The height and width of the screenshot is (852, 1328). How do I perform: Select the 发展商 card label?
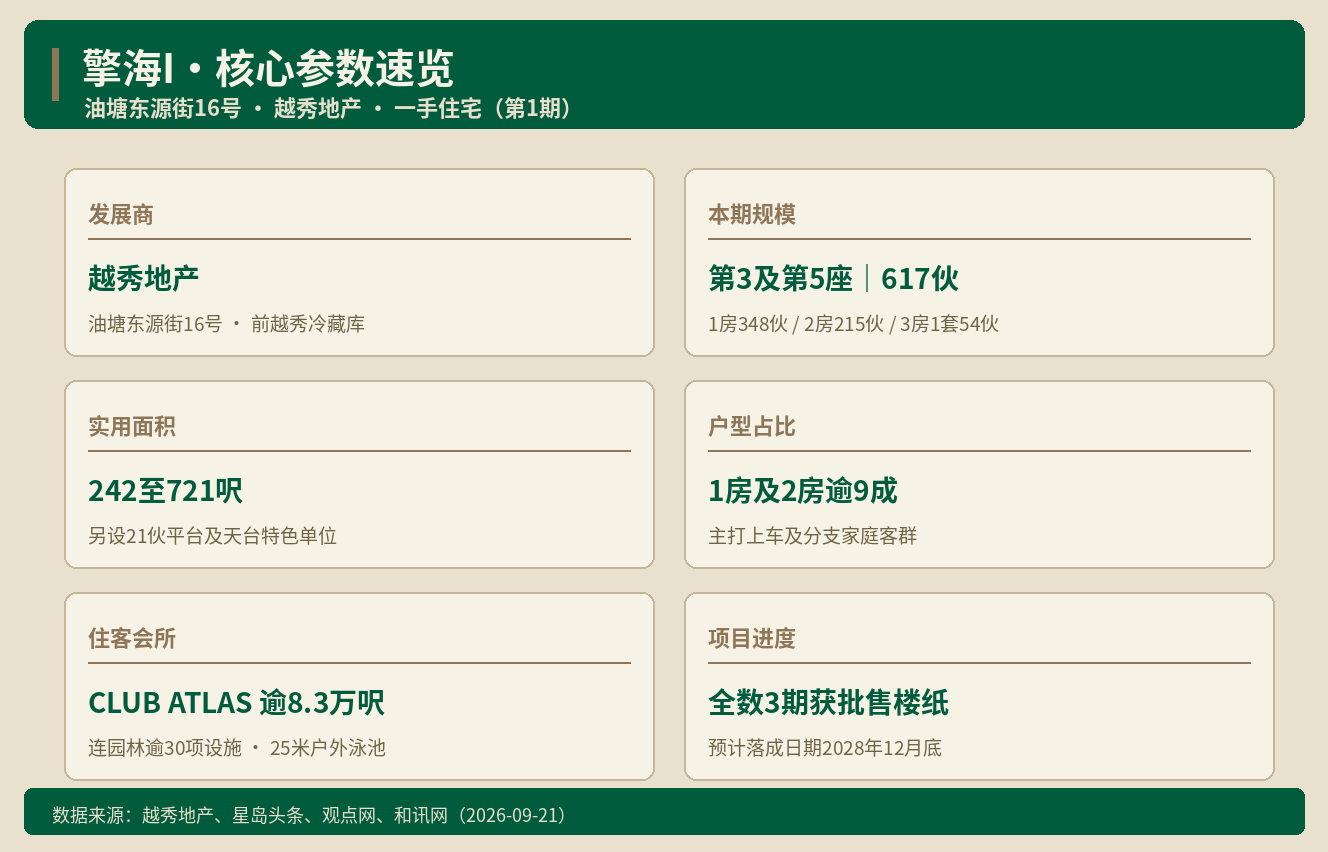120,214
